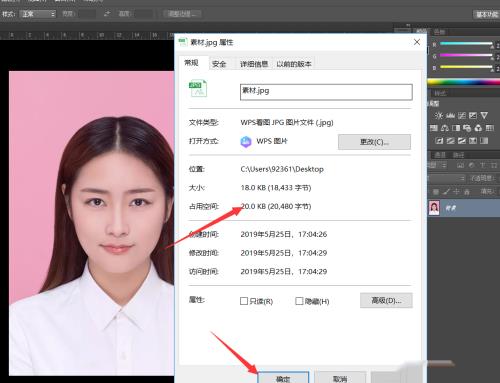Click the text 20.0 KB (20,480 字节)

(276, 206)
